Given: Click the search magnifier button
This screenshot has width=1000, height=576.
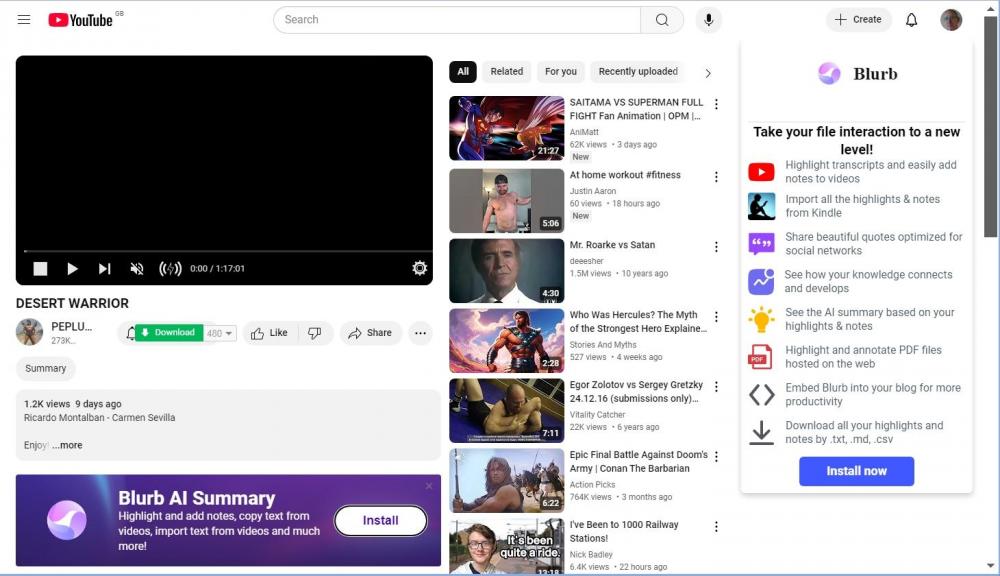Looking at the screenshot, I should click(662, 20).
